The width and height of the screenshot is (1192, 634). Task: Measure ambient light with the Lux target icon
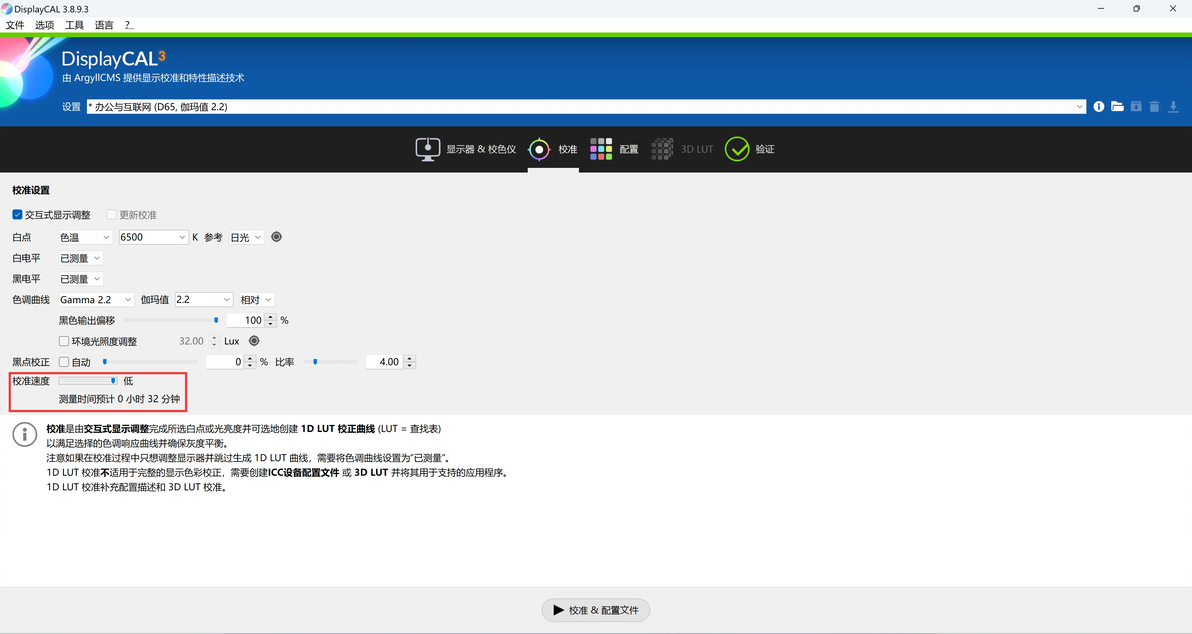coord(254,341)
